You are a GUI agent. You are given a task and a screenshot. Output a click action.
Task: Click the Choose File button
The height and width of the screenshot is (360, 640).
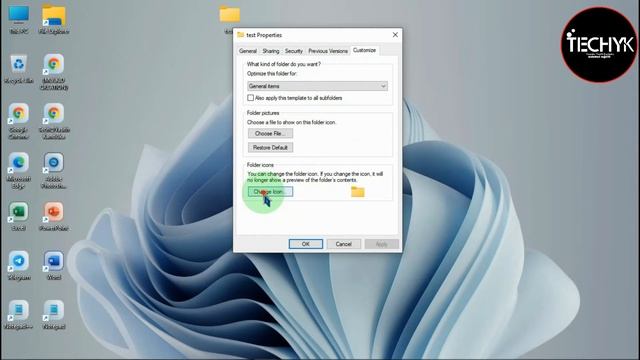(x=270, y=133)
